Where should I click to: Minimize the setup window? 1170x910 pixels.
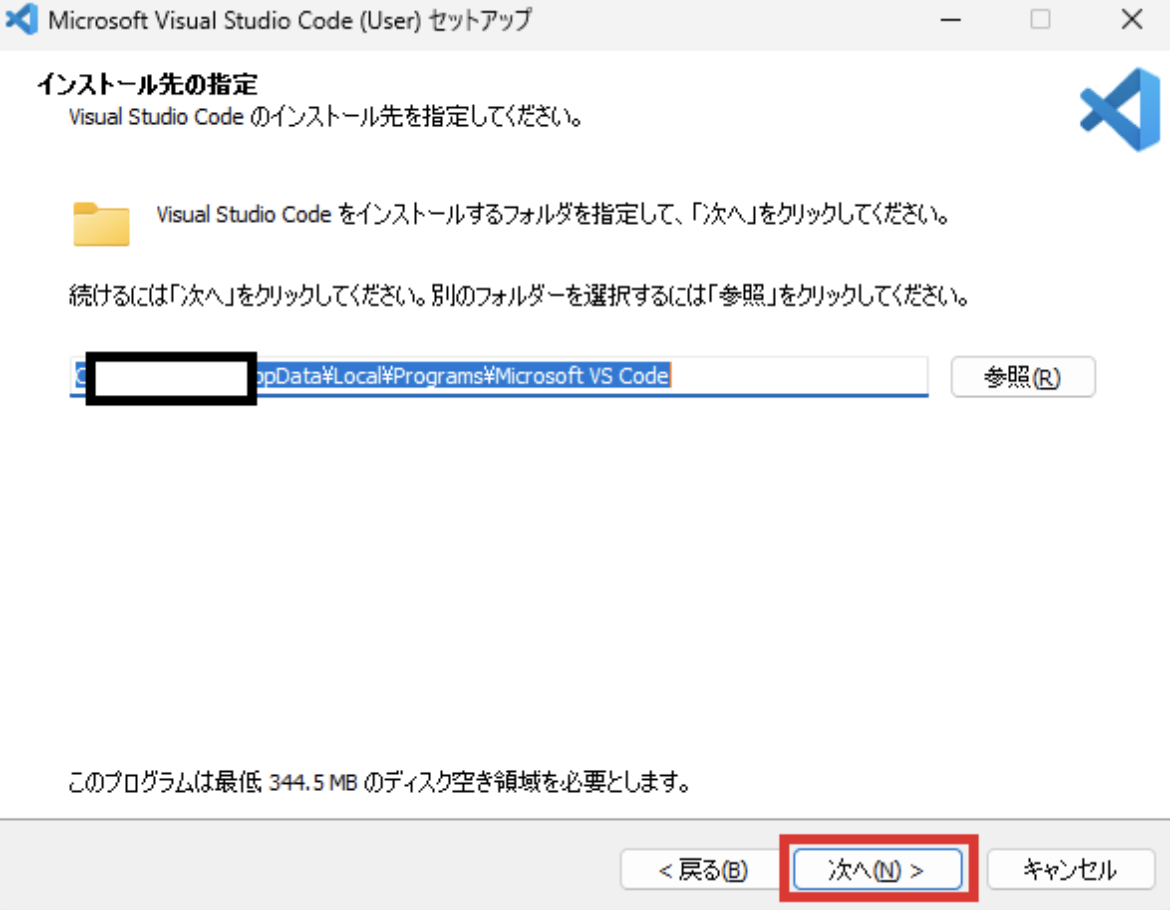point(950,20)
